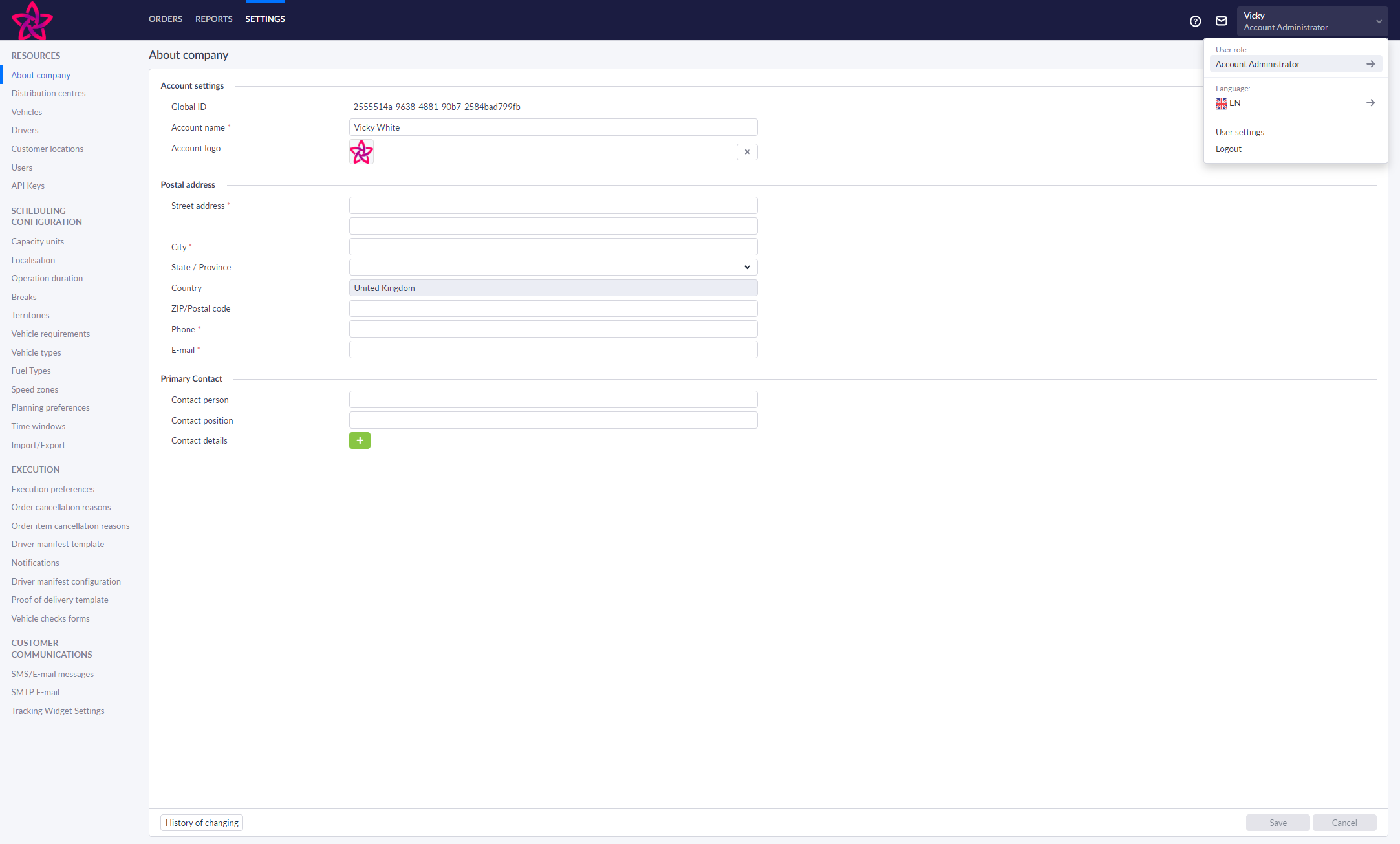This screenshot has height=844, width=1400.
Task: Open the REPORTS tab
Action: pos(213,19)
